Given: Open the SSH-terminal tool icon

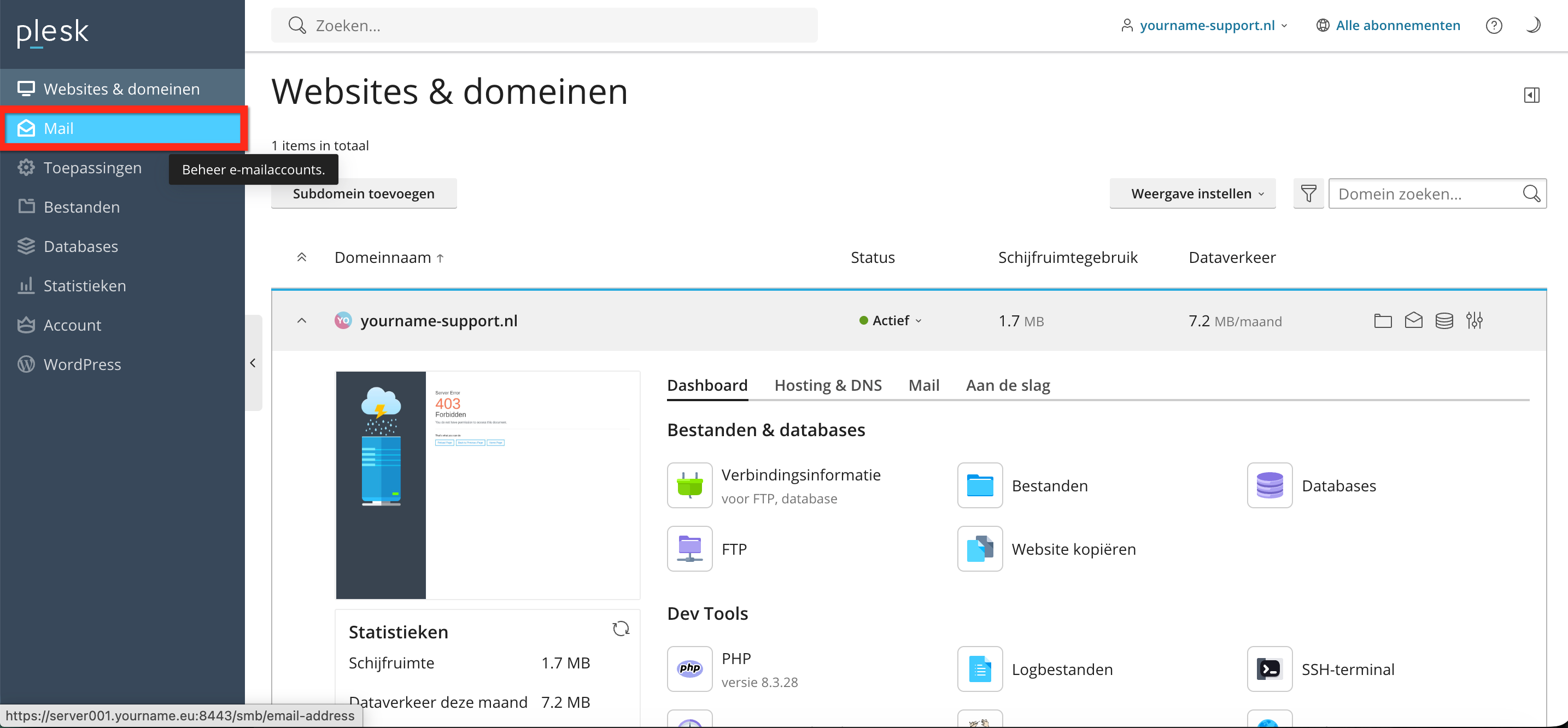Looking at the screenshot, I should [x=1269, y=669].
